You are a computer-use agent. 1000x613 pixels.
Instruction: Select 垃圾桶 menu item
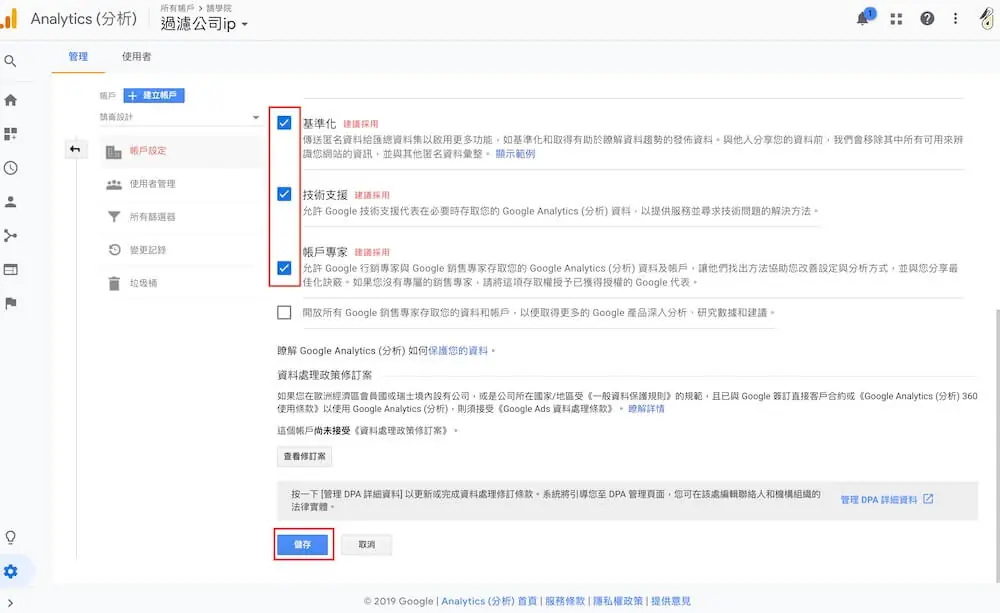coord(182,283)
